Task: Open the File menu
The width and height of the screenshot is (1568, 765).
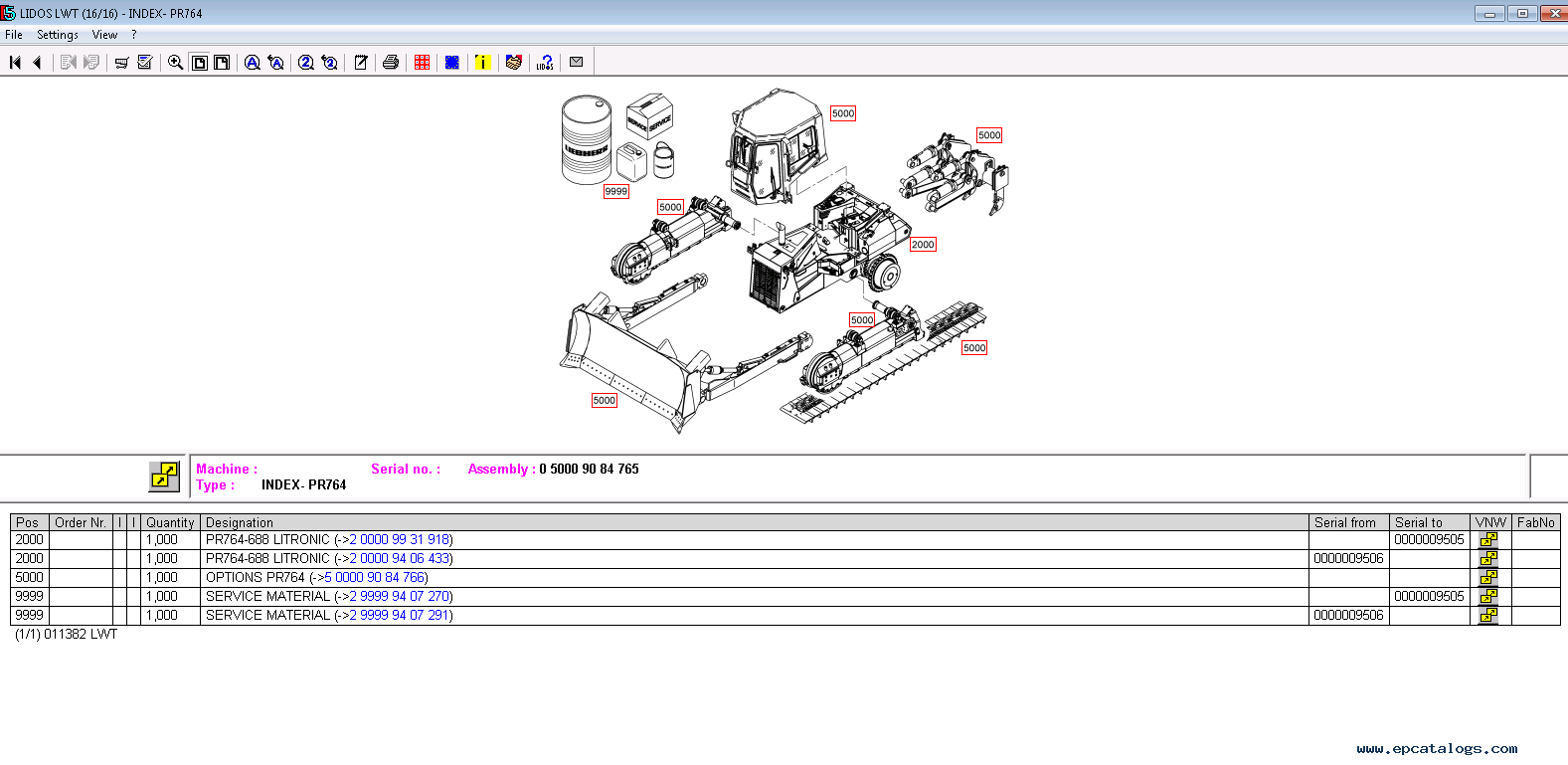Action: click(x=14, y=35)
